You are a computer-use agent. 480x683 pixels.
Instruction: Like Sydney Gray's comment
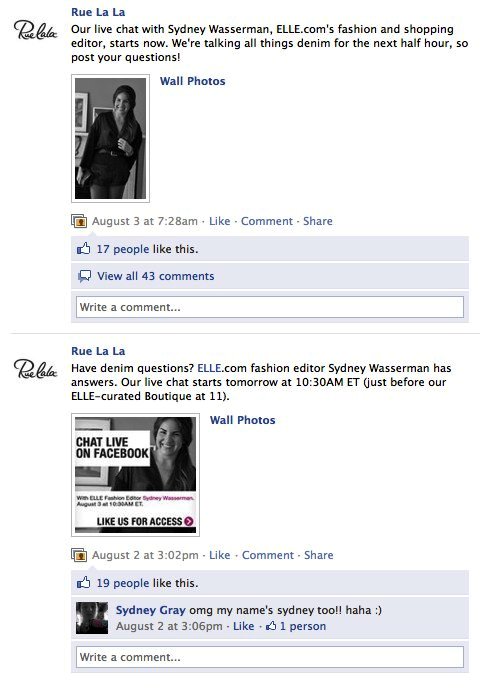[x=243, y=626]
